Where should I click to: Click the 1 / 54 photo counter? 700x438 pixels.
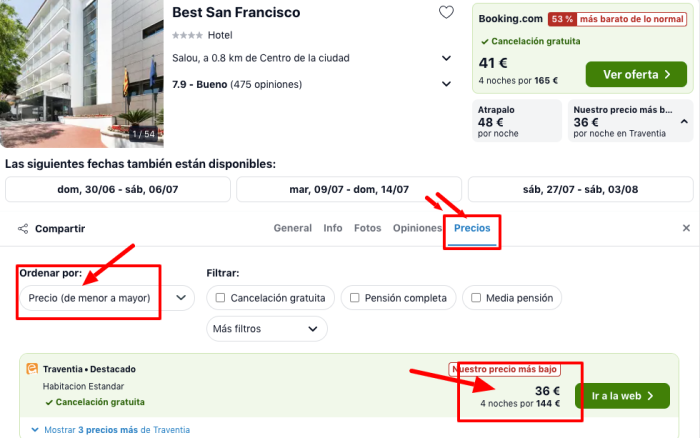pos(144,134)
